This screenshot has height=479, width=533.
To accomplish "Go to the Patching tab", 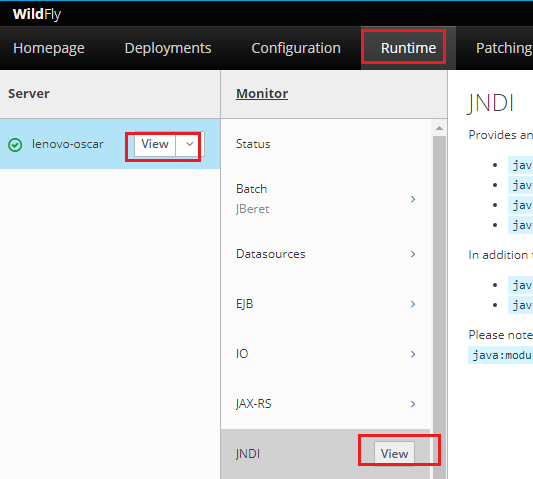I will pos(504,48).
